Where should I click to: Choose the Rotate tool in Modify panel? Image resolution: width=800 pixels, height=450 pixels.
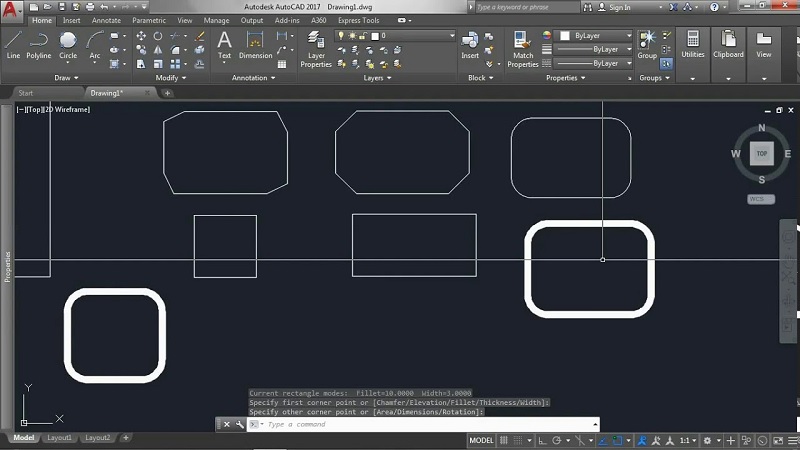coord(158,36)
